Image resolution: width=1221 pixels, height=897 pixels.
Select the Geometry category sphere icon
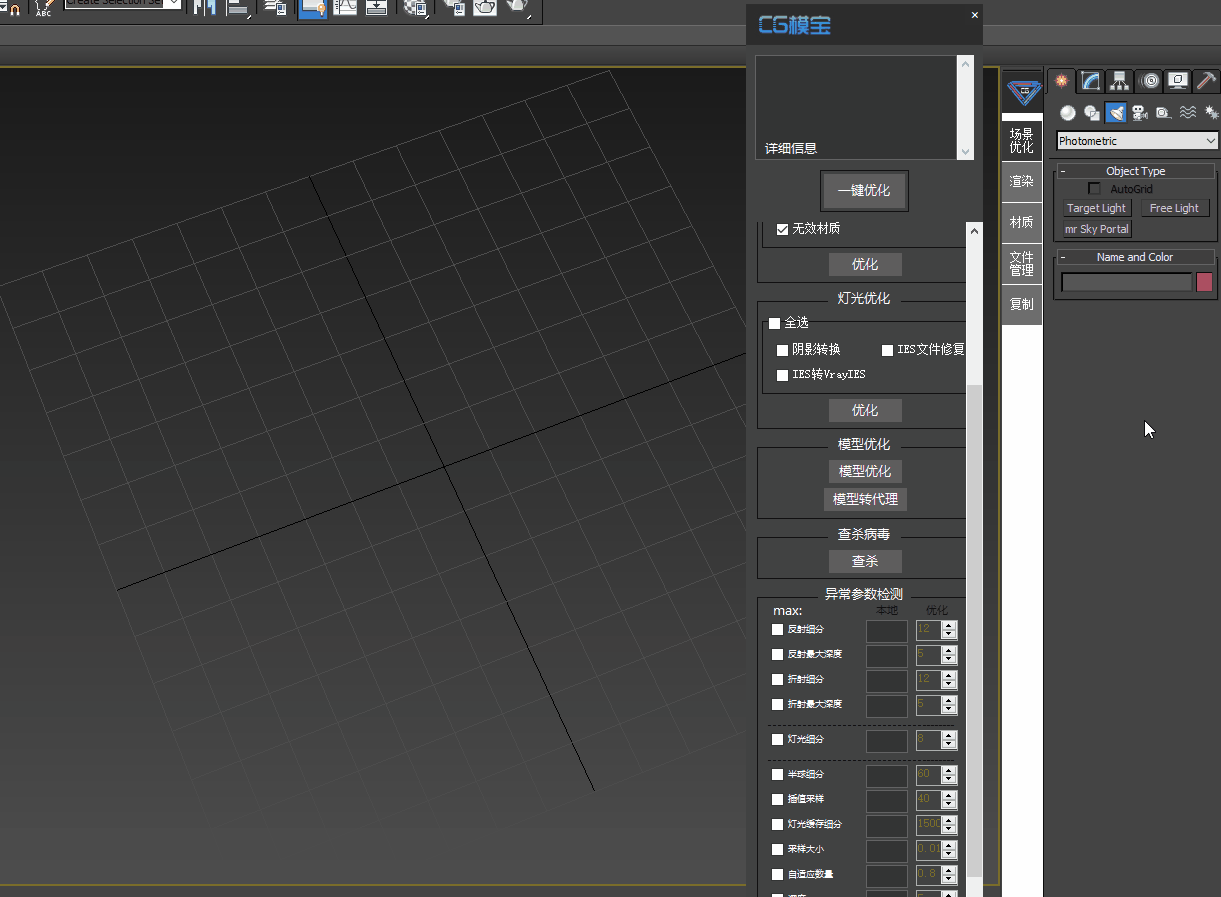1066,112
